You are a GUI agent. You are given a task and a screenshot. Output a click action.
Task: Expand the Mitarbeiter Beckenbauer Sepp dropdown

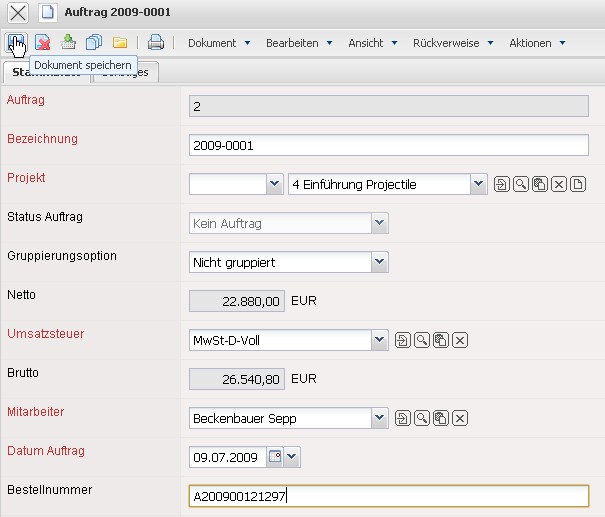click(x=379, y=419)
